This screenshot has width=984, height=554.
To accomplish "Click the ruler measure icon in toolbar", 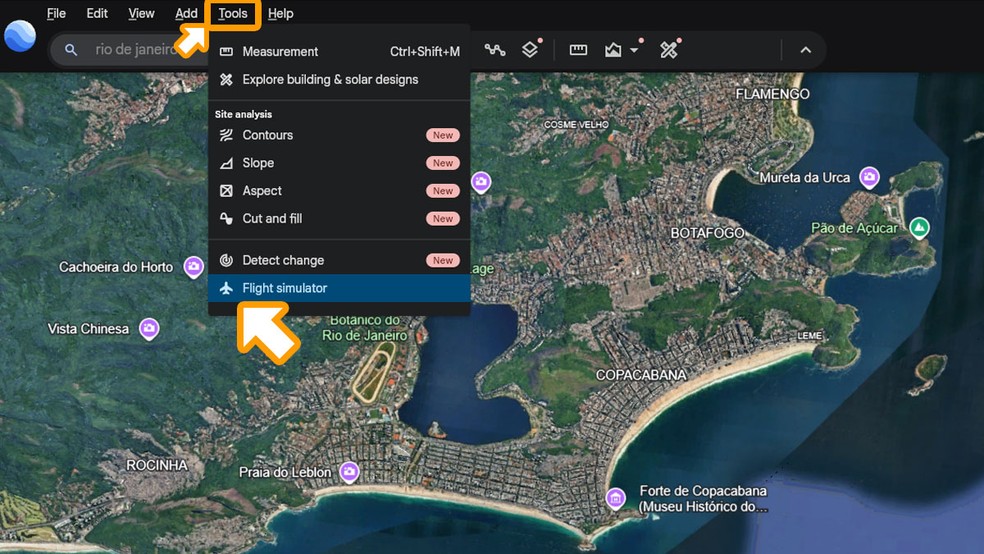I will point(578,50).
